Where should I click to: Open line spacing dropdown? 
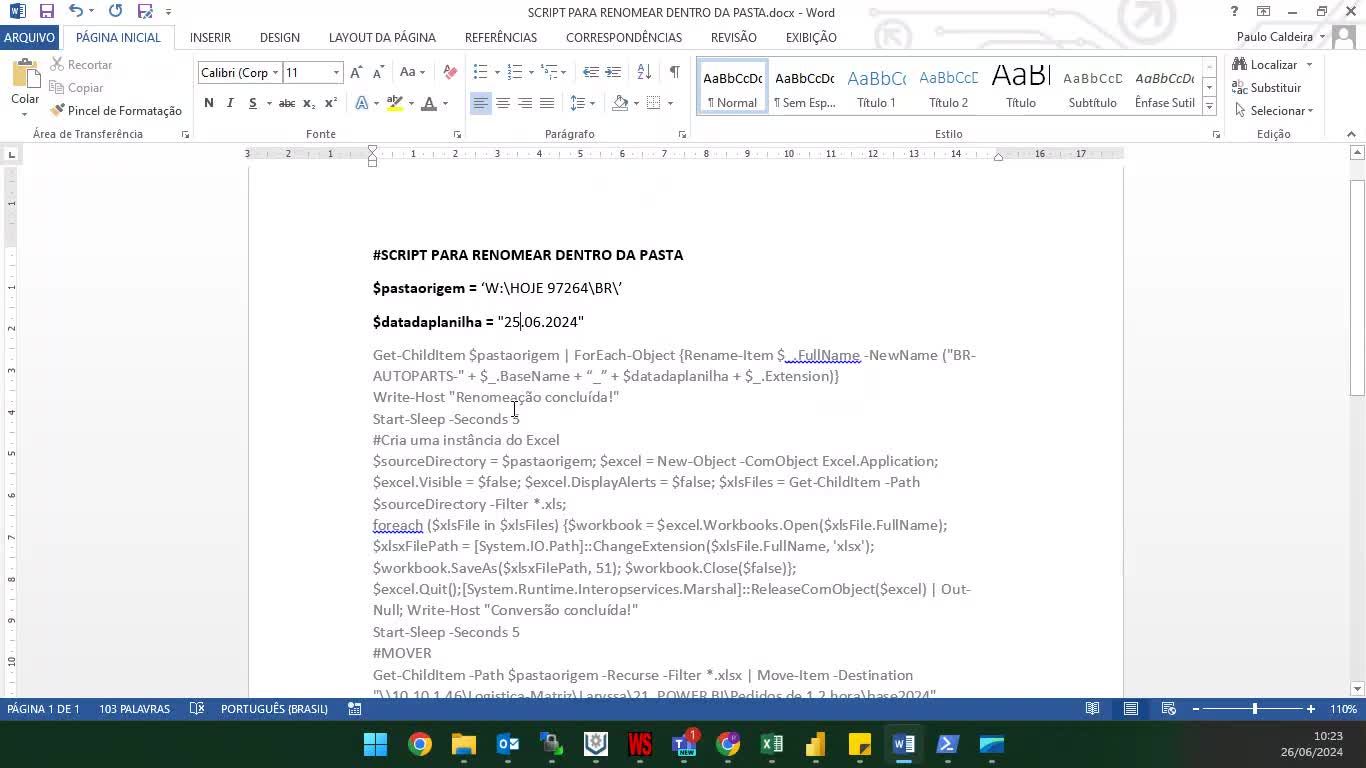coord(593,103)
